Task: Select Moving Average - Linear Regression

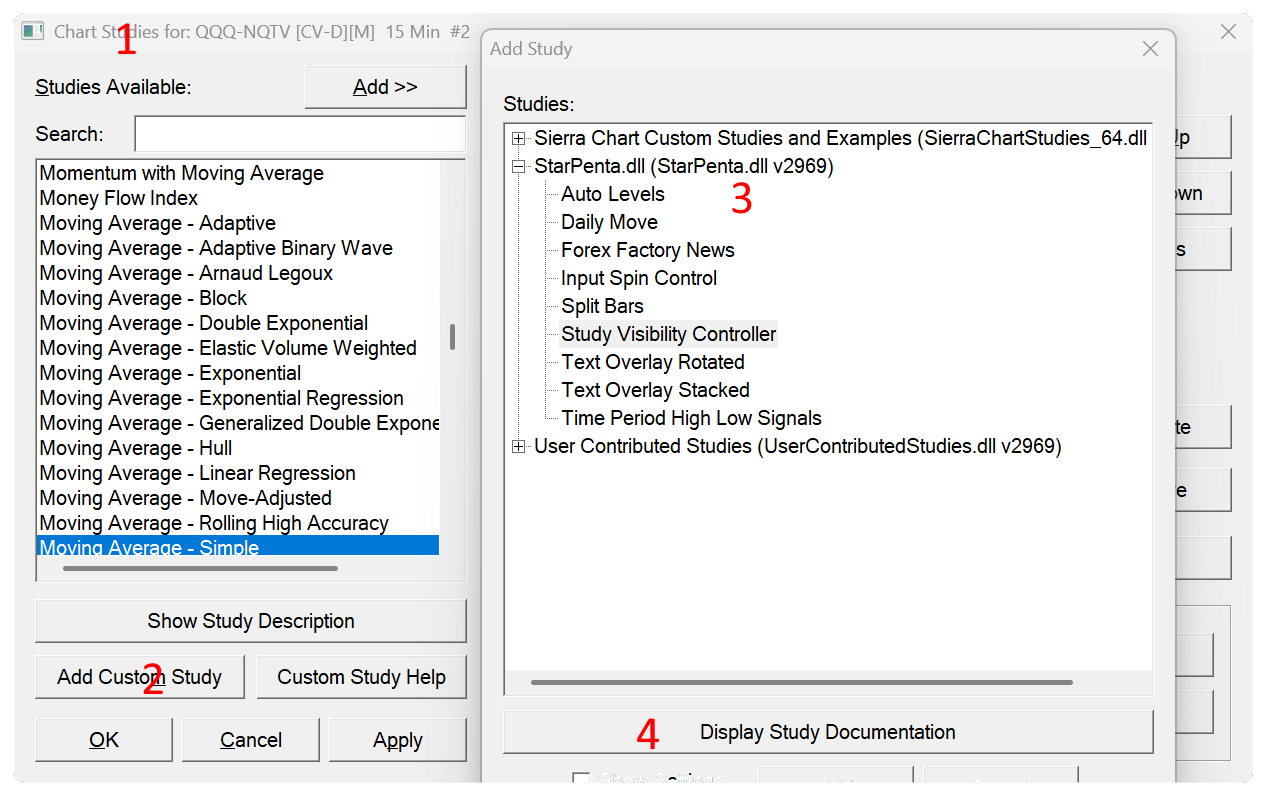Action: pyautogui.click(x=198, y=473)
